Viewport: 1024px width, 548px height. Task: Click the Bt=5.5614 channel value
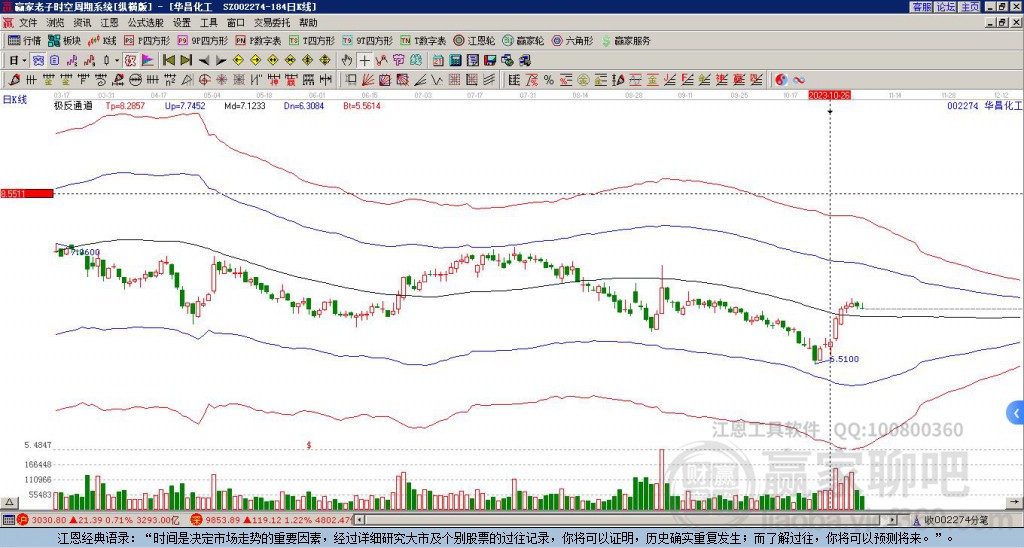(362, 105)
